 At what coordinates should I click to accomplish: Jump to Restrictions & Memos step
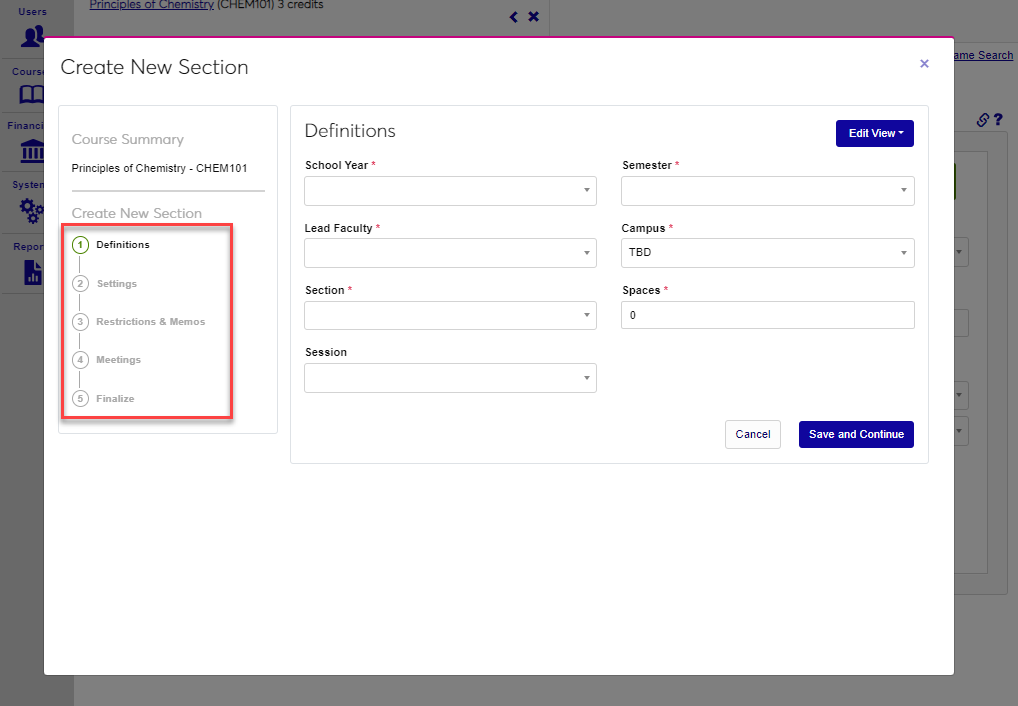(150, 322)
